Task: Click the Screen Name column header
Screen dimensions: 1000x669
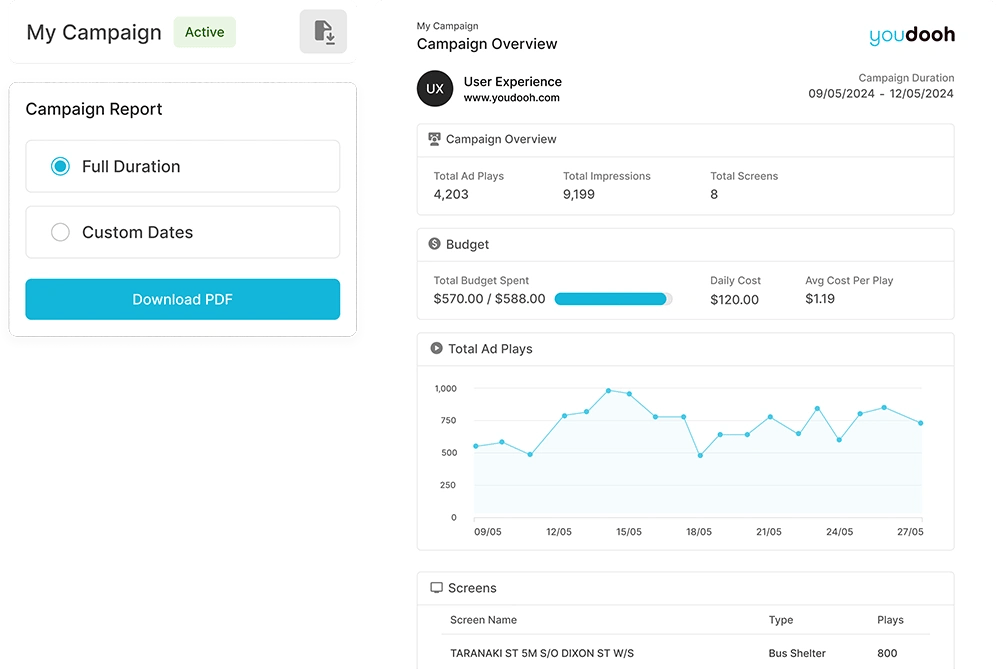Action: (483, 620)
